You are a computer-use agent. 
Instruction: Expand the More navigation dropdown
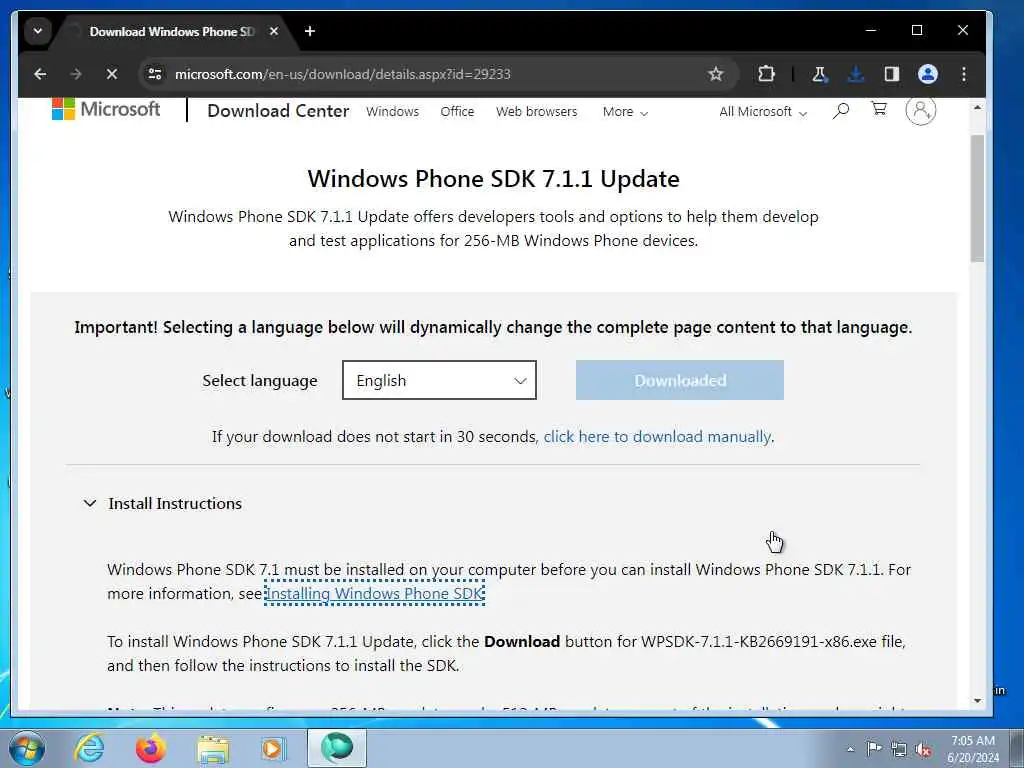click(625, 112)
